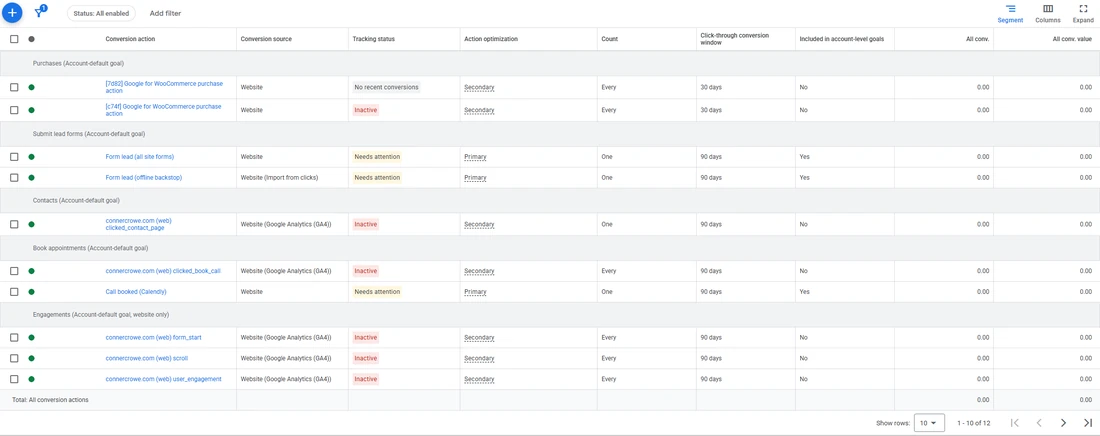Viewport: 1100px width, 436px height.
Task: Open the connercrowe.com (web) scroll link
Action: 147,358
